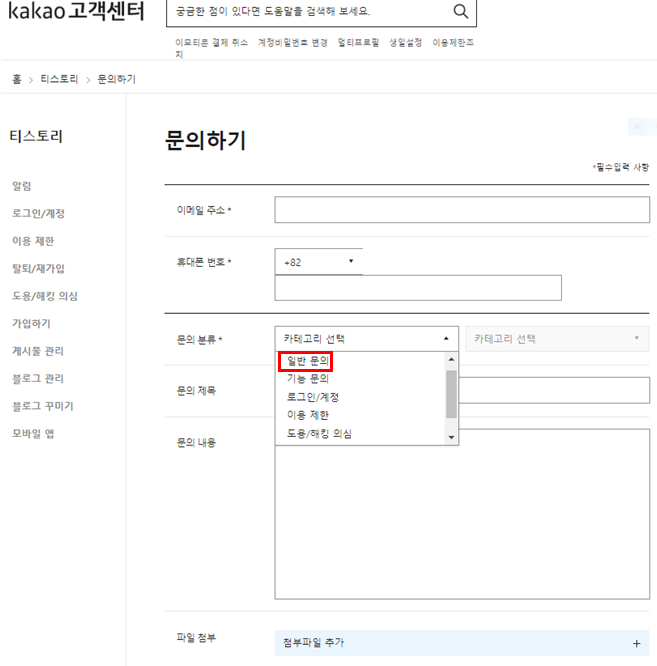Open the 이모티콘 결제 취소 suggested keyword
This screenshot has height=666, width=657.
(211, 42)
